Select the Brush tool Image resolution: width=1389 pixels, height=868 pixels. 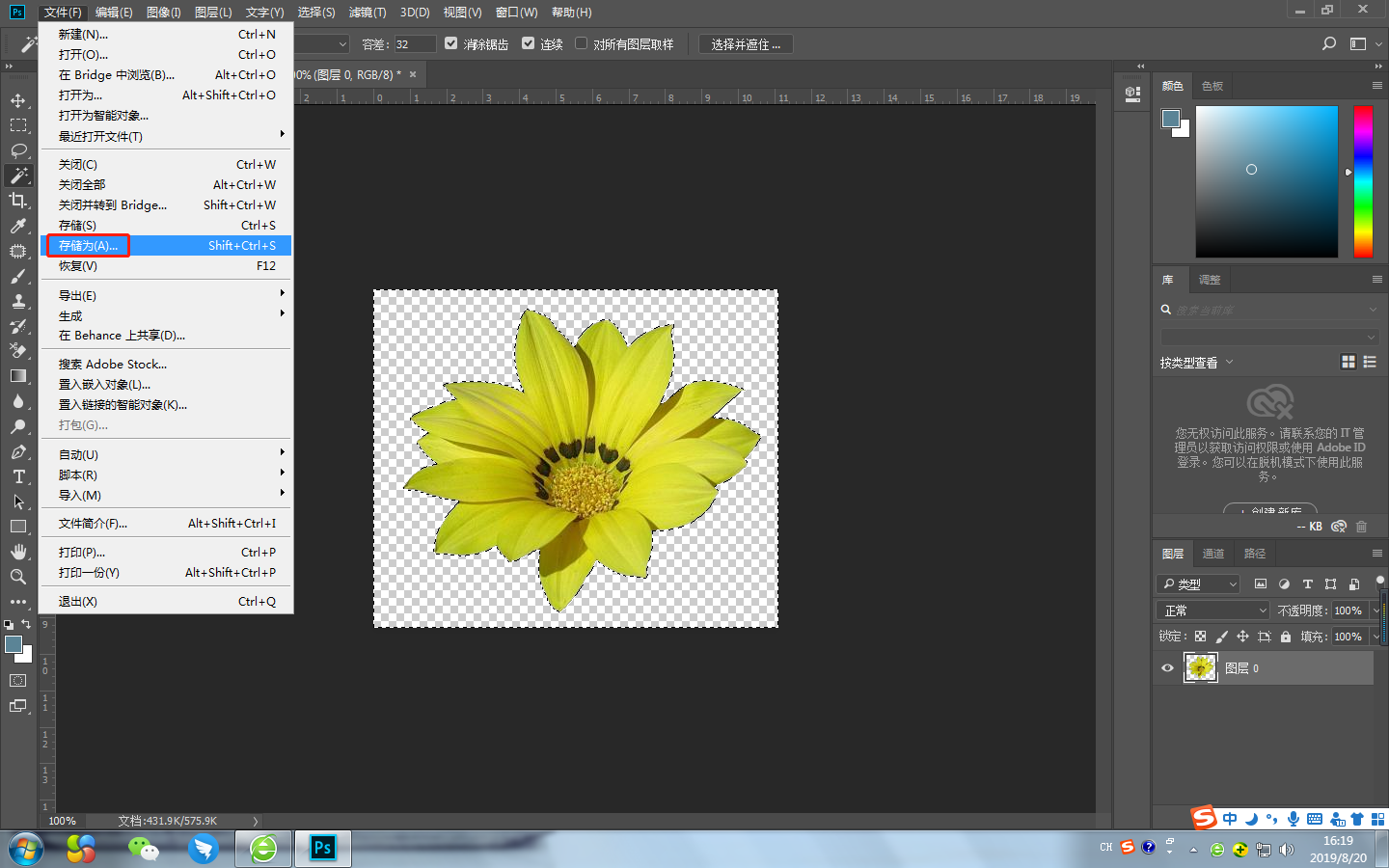(19, 276)
